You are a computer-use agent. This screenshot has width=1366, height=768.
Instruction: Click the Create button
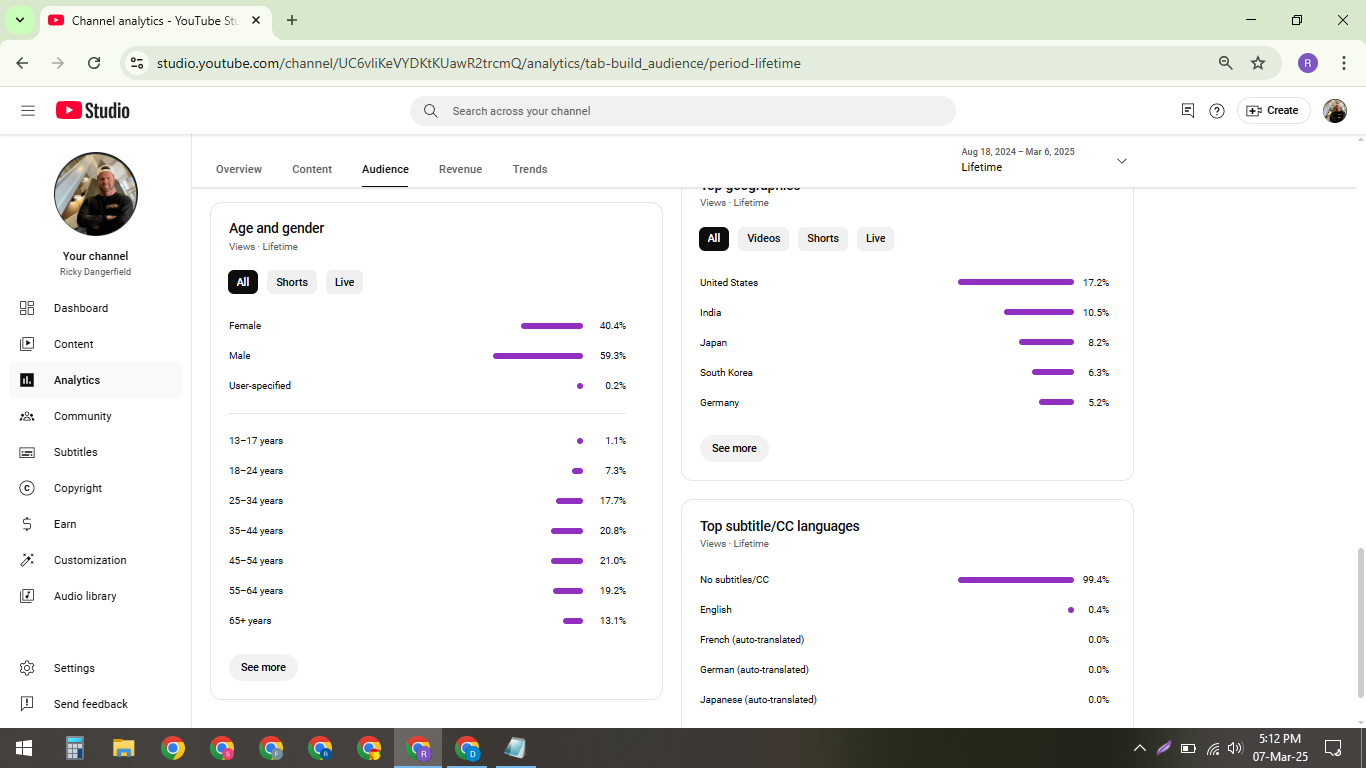[1272, 111]
